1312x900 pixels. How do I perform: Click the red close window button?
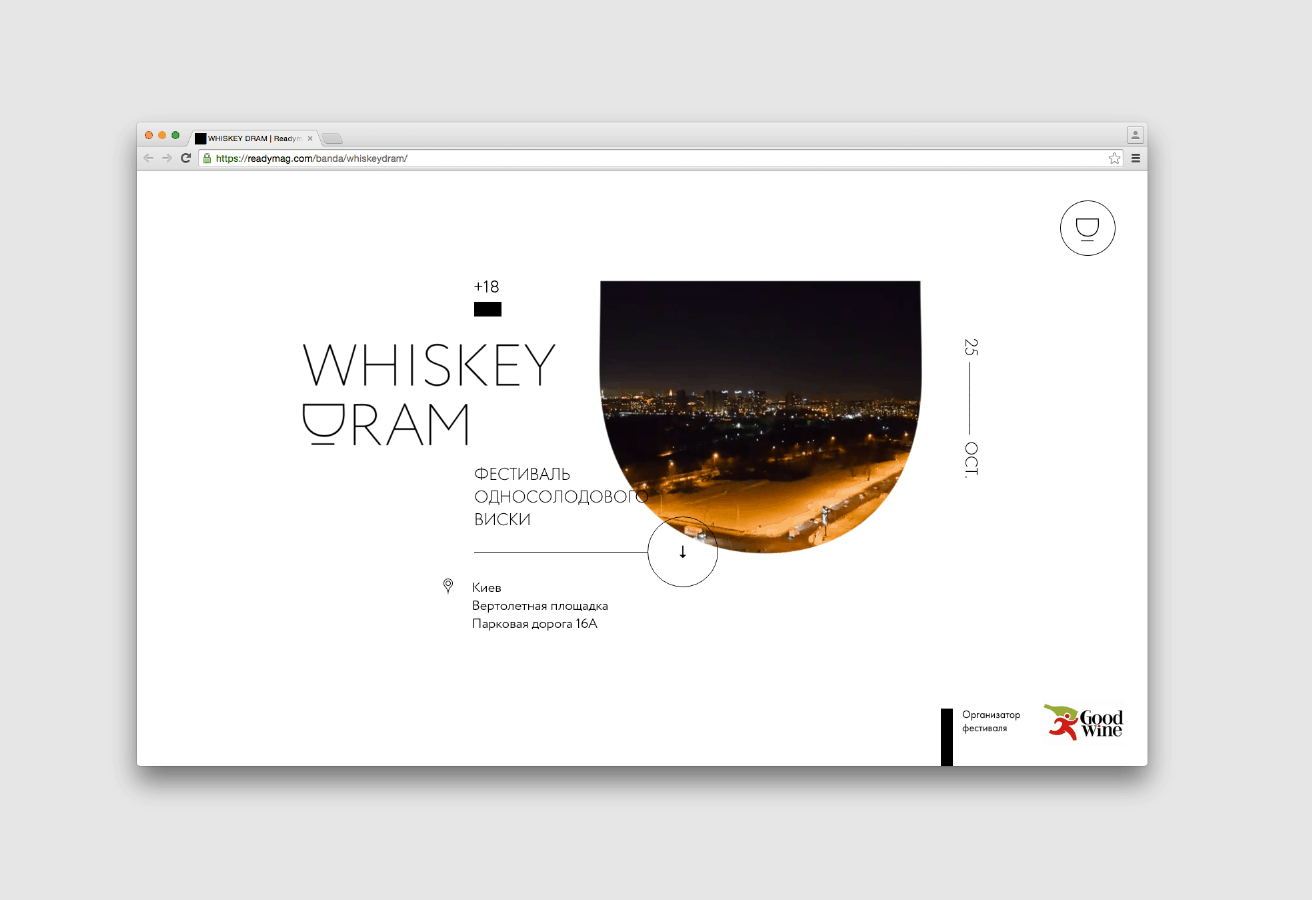(x=149, y=135)
